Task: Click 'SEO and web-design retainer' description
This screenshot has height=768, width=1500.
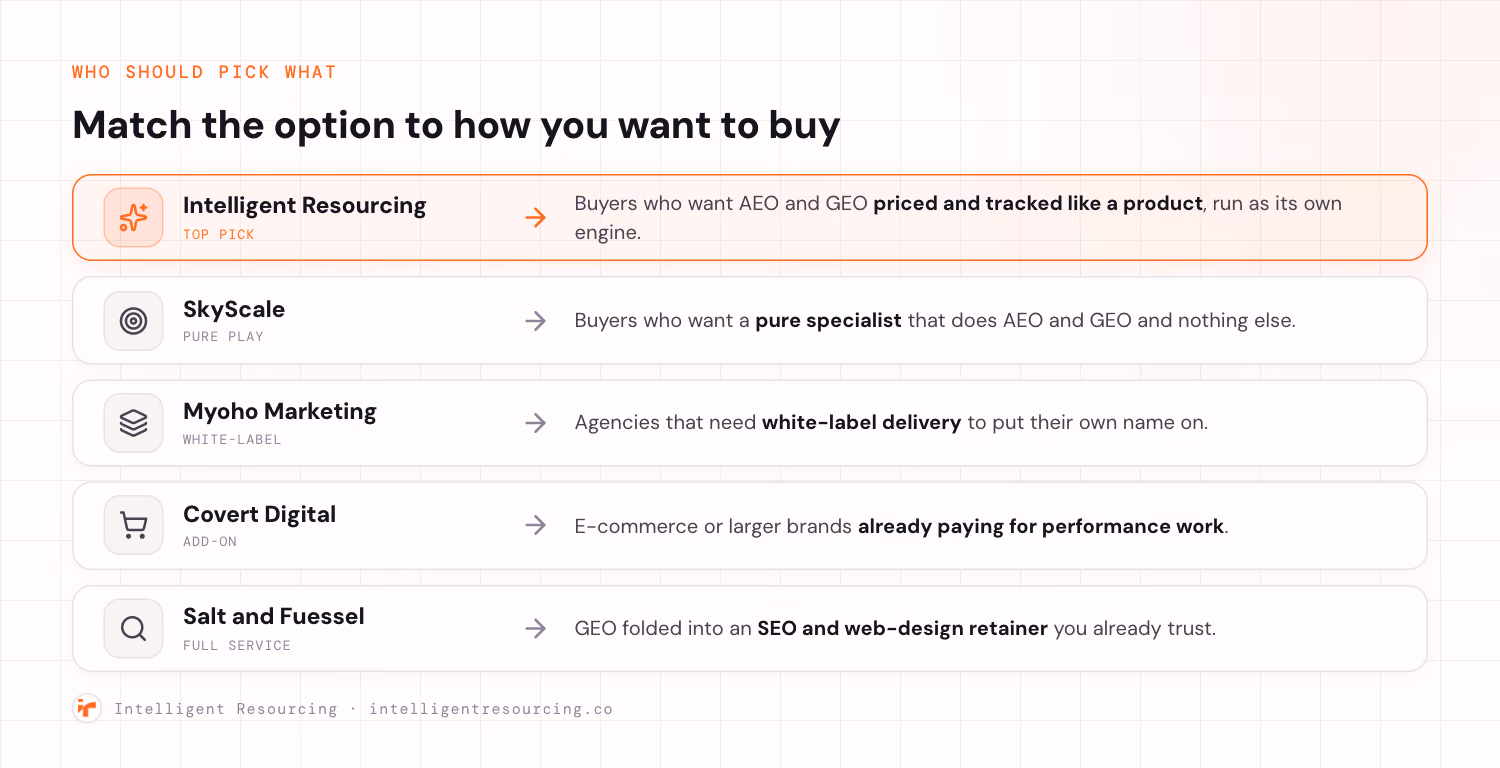Action: point(902,629)
